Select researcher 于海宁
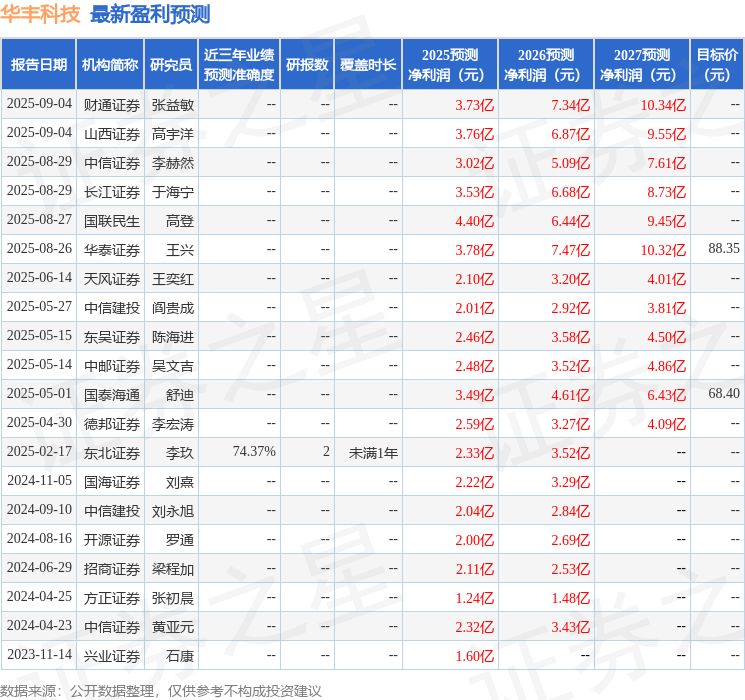 coord(173,192)
